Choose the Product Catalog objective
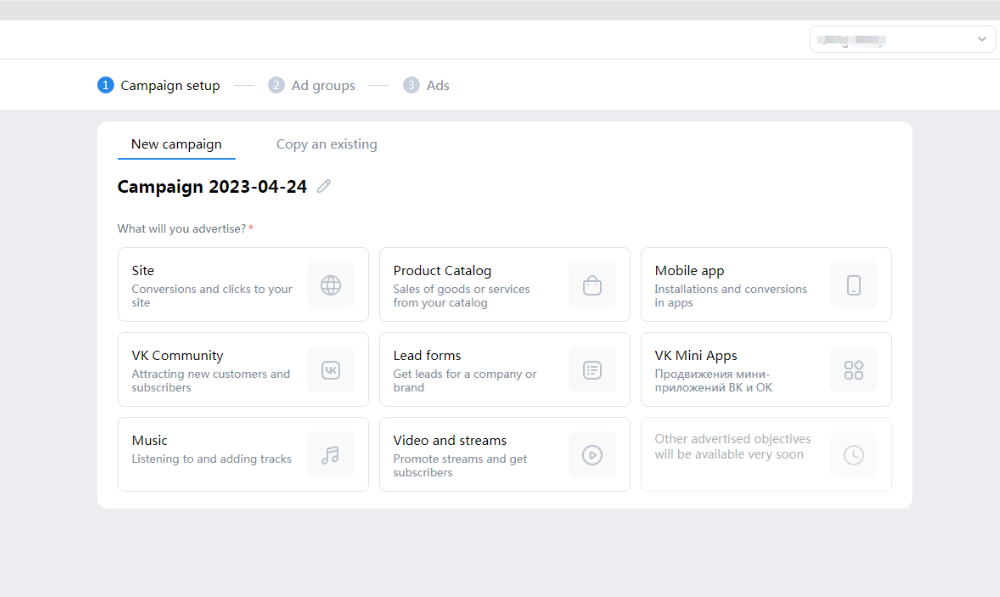This screenshot has height=597, width=1000. 504,284
